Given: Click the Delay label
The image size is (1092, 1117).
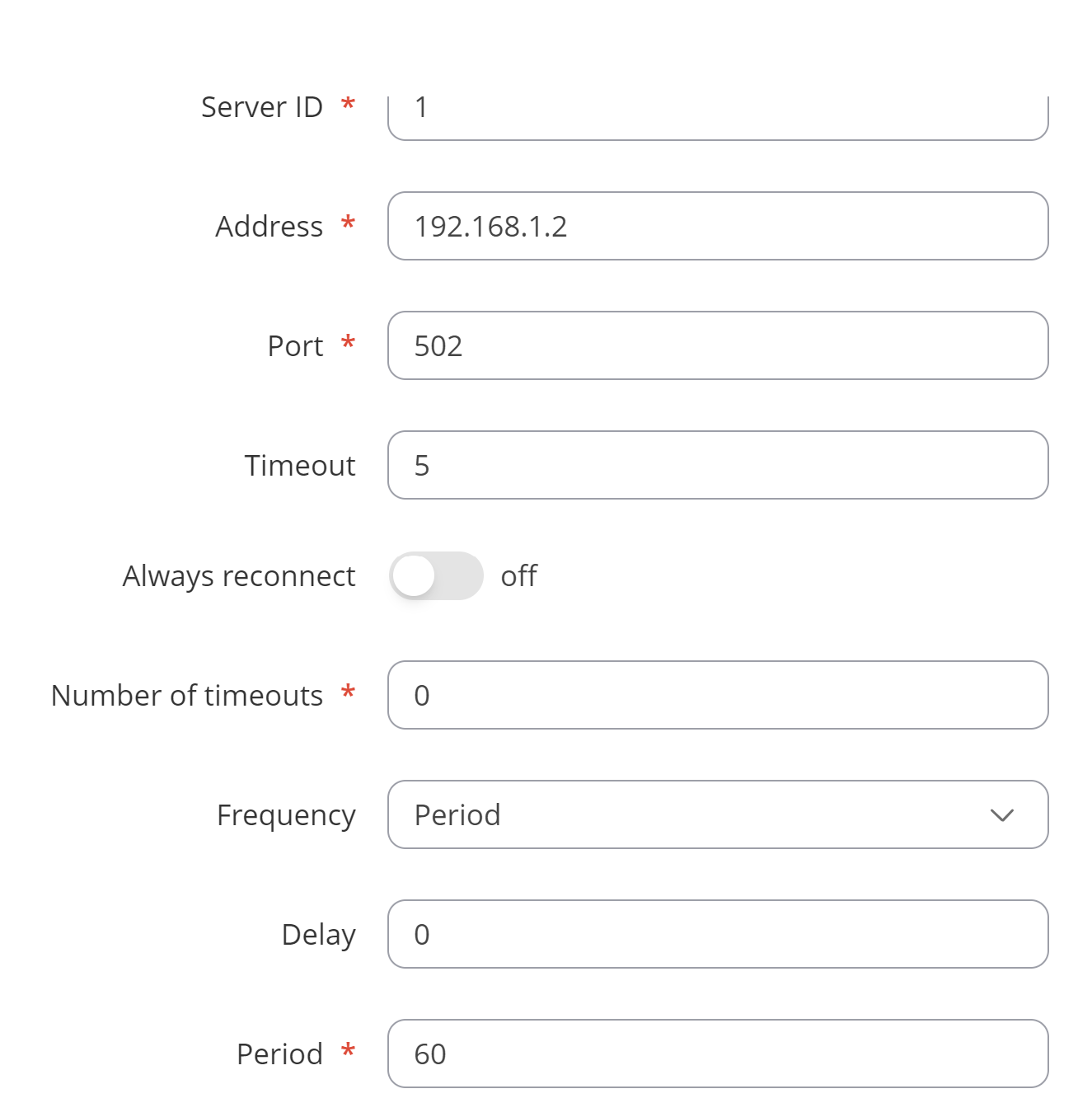Looking at the screenshot, I should point(319,935).
